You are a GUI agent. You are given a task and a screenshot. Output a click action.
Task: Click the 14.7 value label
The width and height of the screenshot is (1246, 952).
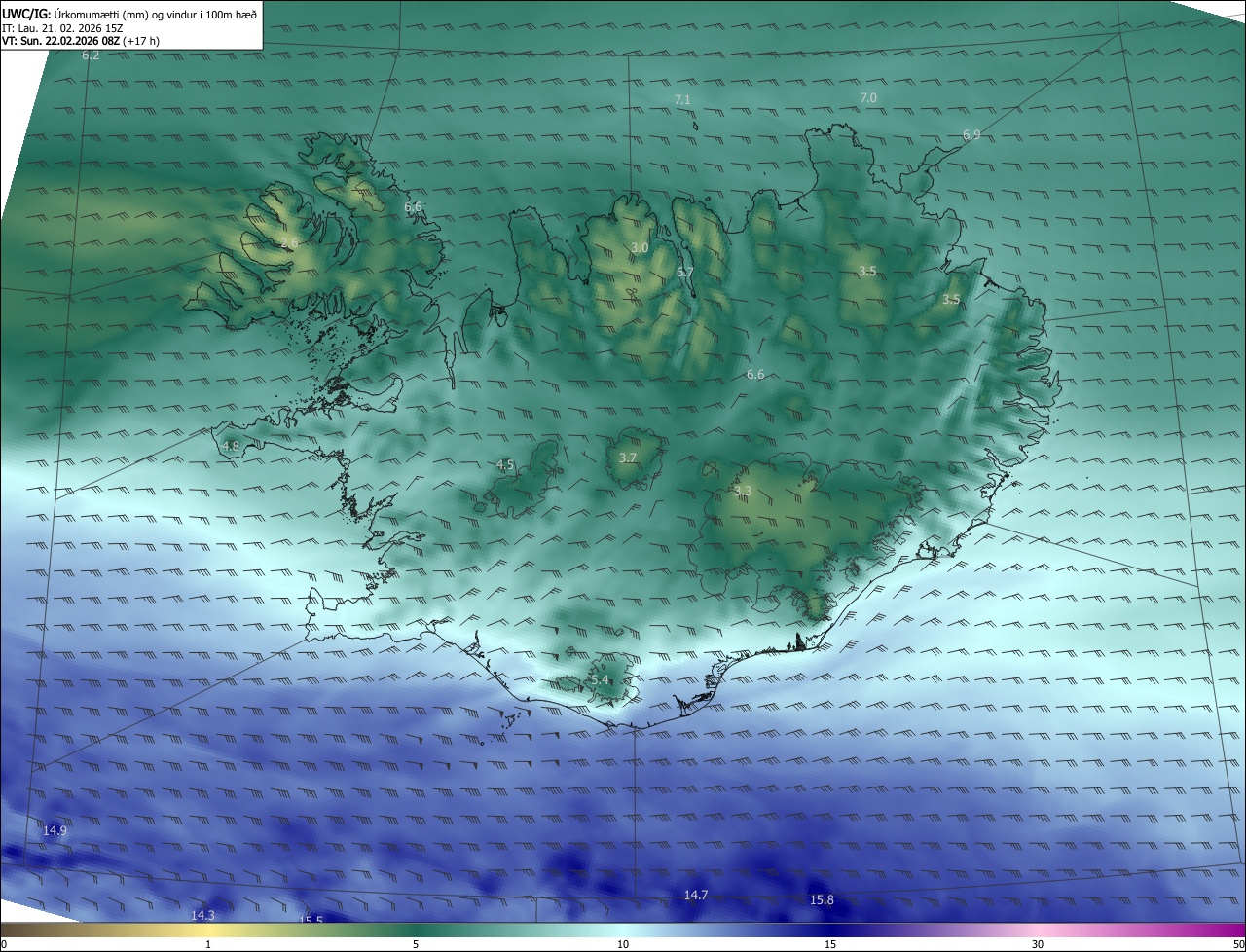pos(696,895)
